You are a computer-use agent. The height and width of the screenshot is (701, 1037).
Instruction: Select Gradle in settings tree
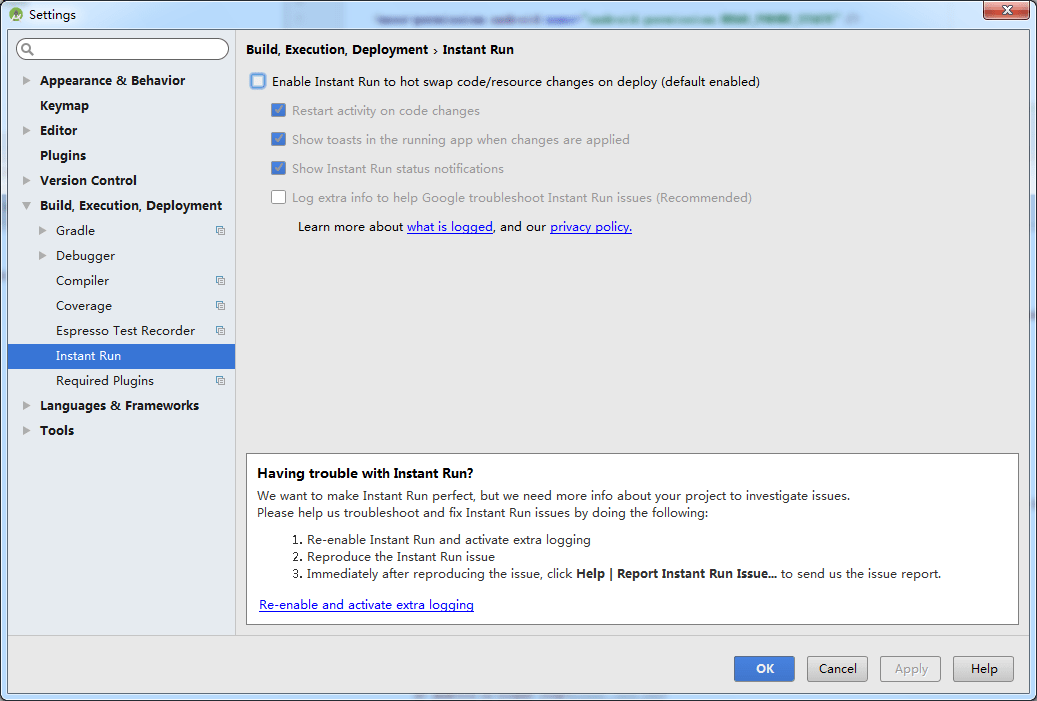(75, 231)
